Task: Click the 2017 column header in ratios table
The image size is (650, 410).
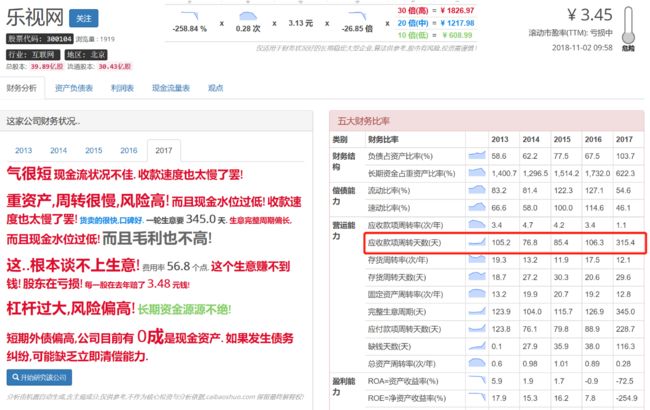Action: point(624,140)
